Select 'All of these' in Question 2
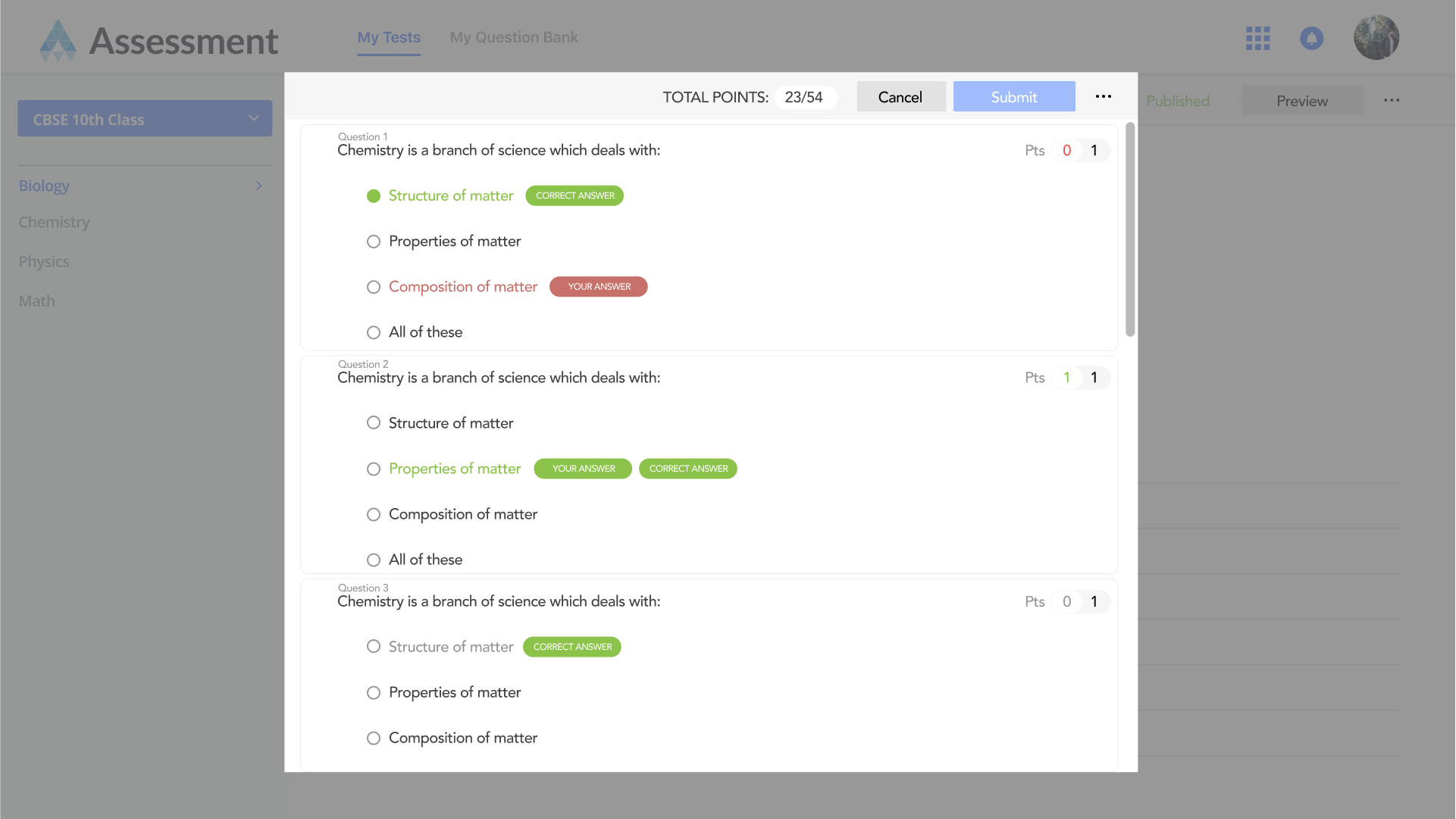 374,560
